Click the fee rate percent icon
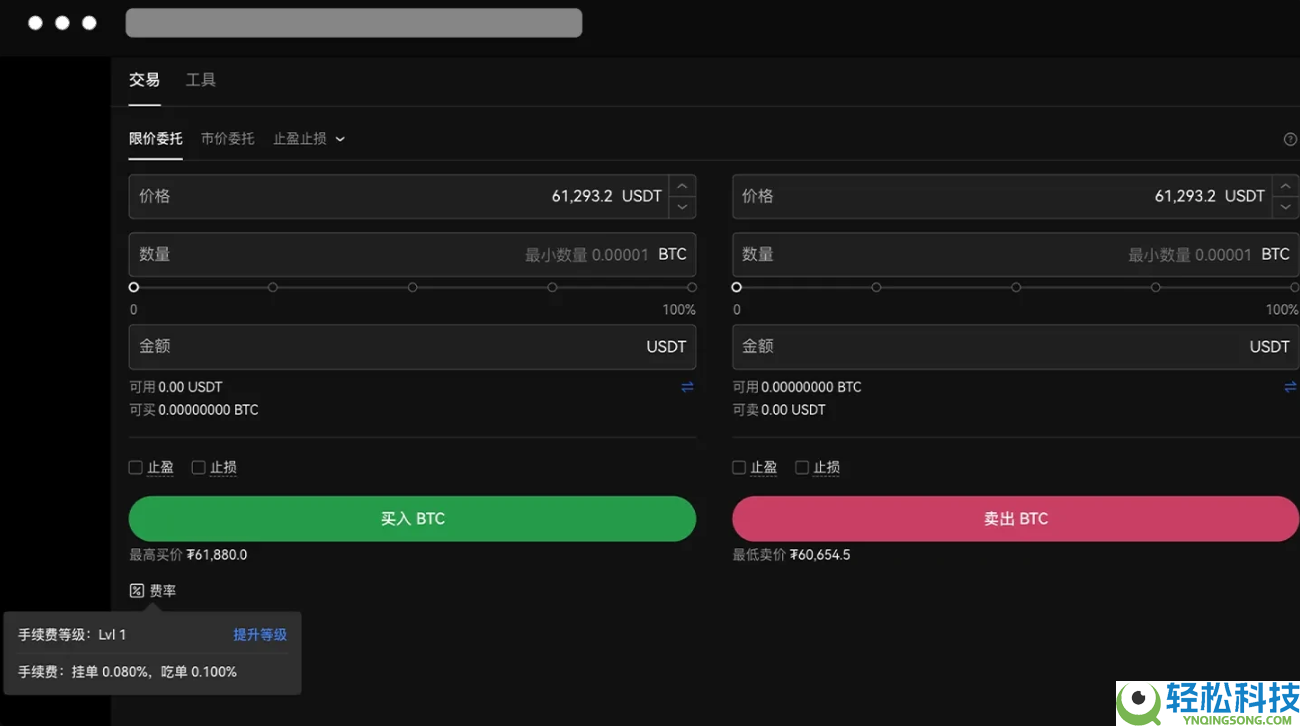 pos(137,591)
